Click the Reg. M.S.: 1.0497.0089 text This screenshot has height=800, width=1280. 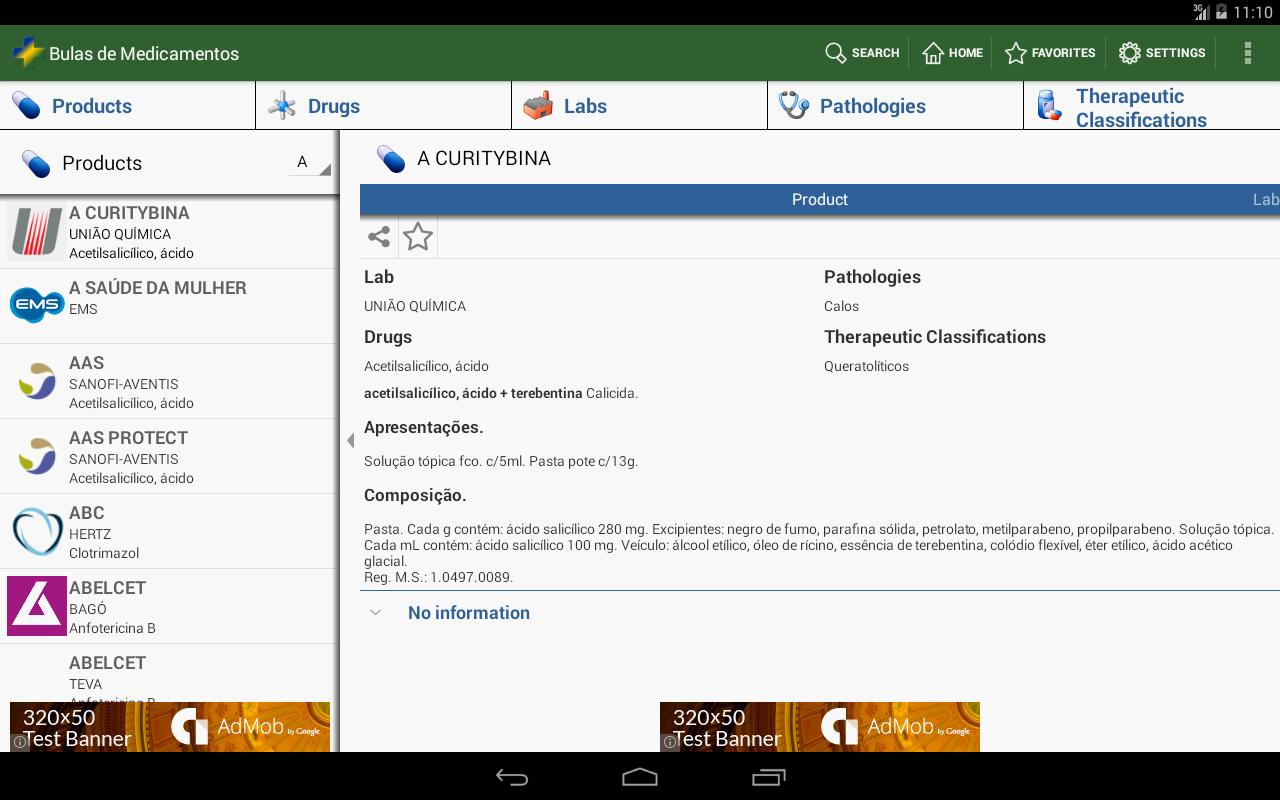click(x=438, y=577)
